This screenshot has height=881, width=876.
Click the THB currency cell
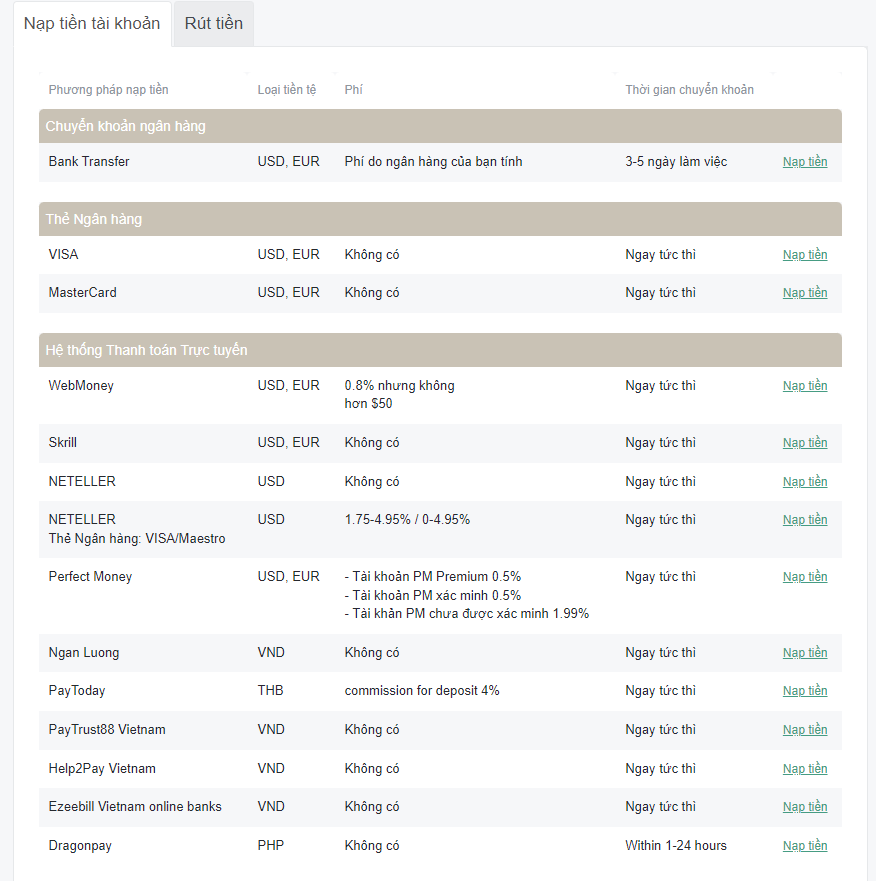click(x=270, y=691)
